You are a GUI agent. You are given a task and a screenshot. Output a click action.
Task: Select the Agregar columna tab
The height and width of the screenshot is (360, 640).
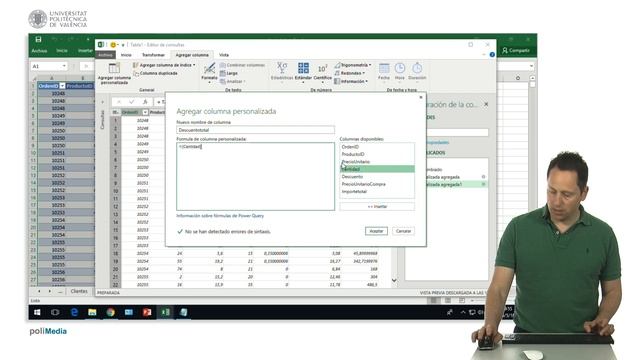192,55
